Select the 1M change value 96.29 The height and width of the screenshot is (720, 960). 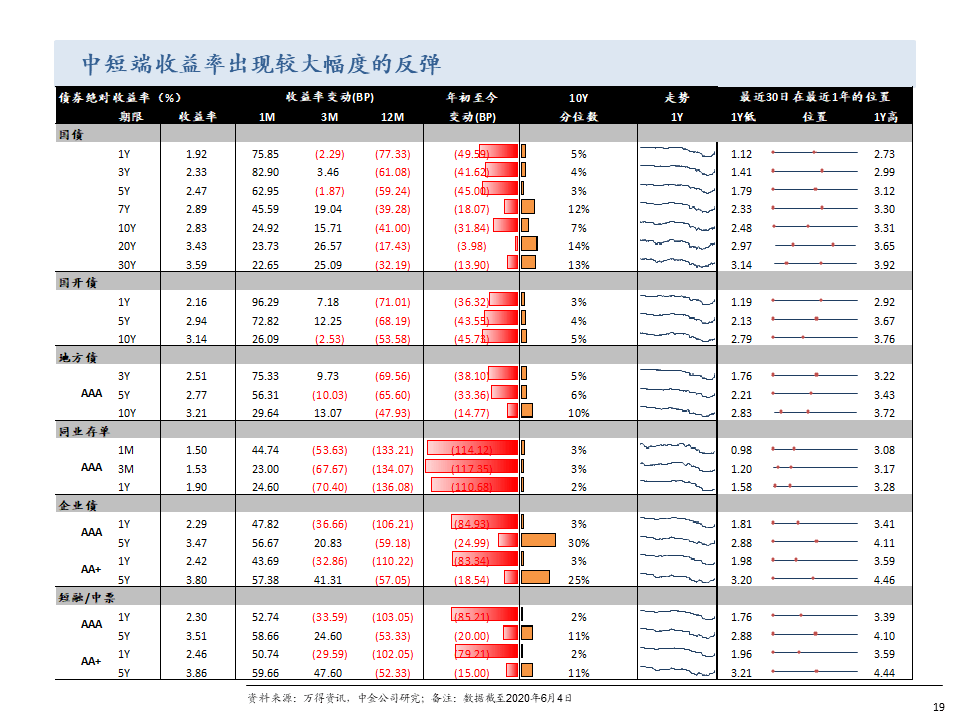[265, 302]
